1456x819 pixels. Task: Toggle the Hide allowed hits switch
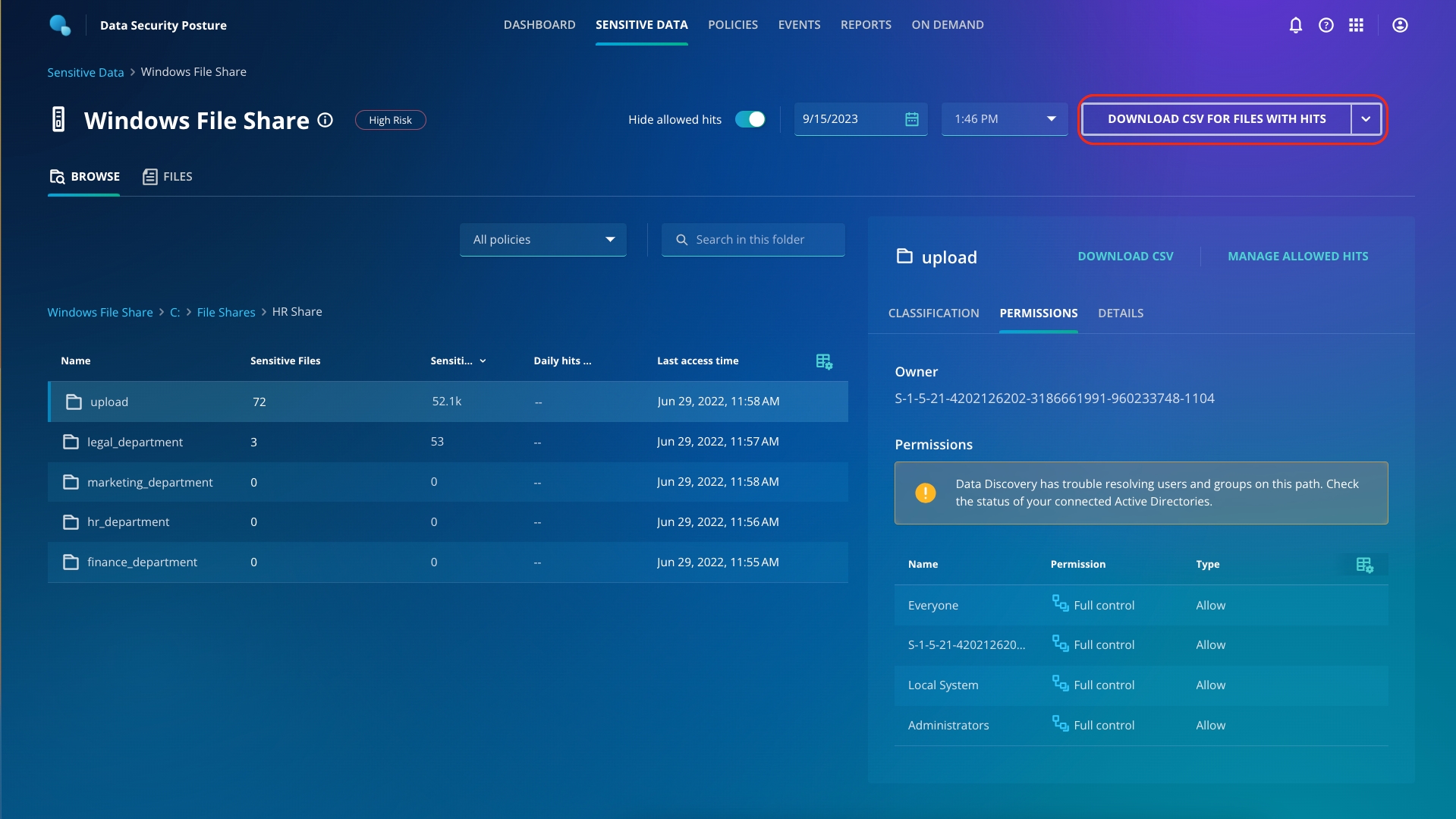pos(750,119)
